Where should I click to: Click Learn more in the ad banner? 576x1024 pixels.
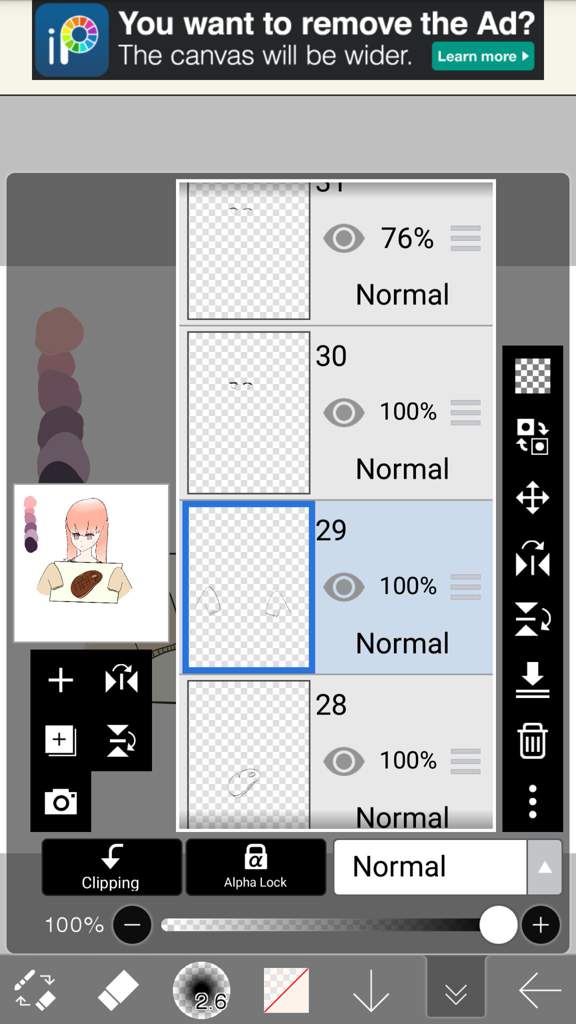tap(483, 56)
